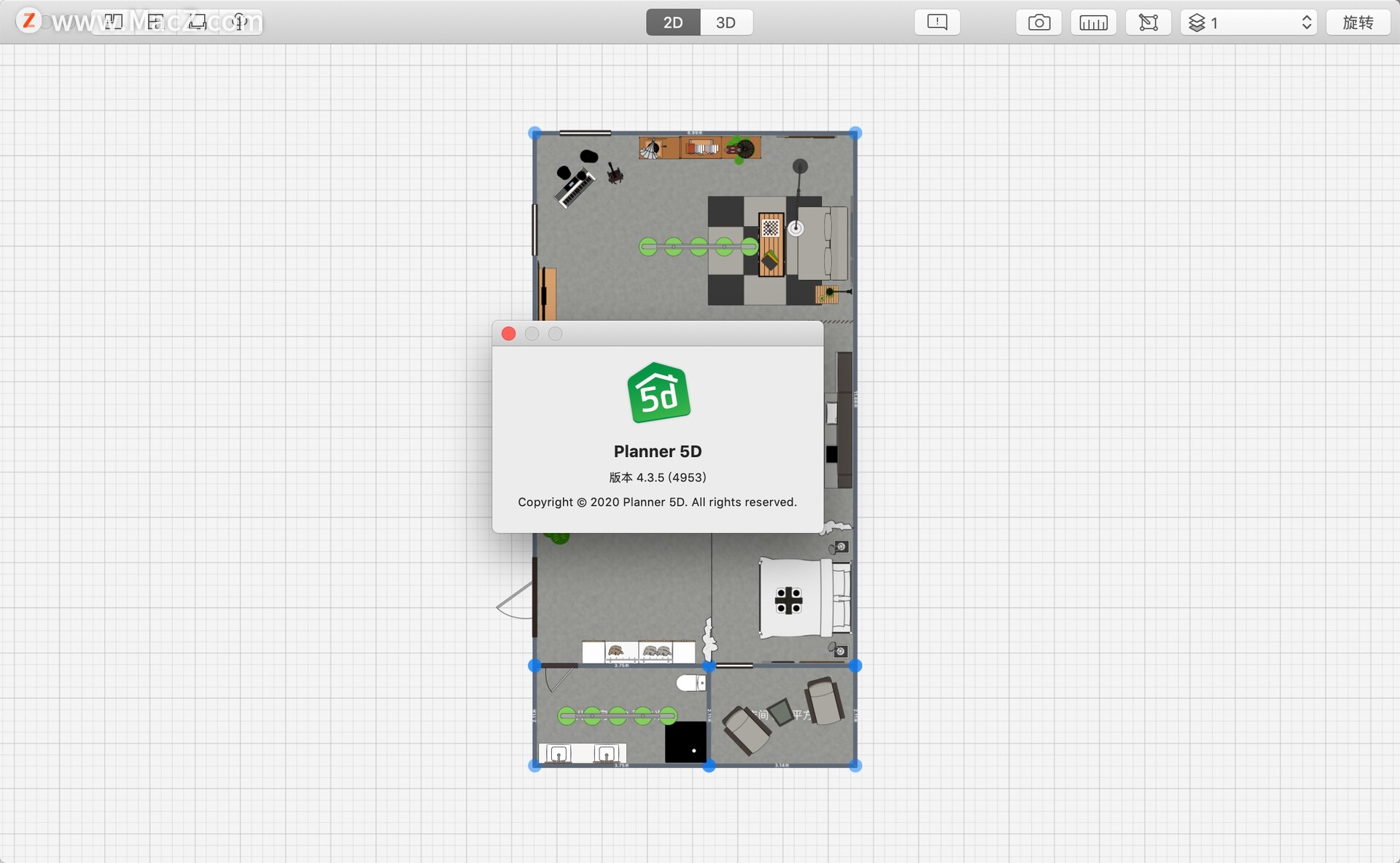Open the rooms catalog in toolbar

pyautogui.click(x=114, y=22)
